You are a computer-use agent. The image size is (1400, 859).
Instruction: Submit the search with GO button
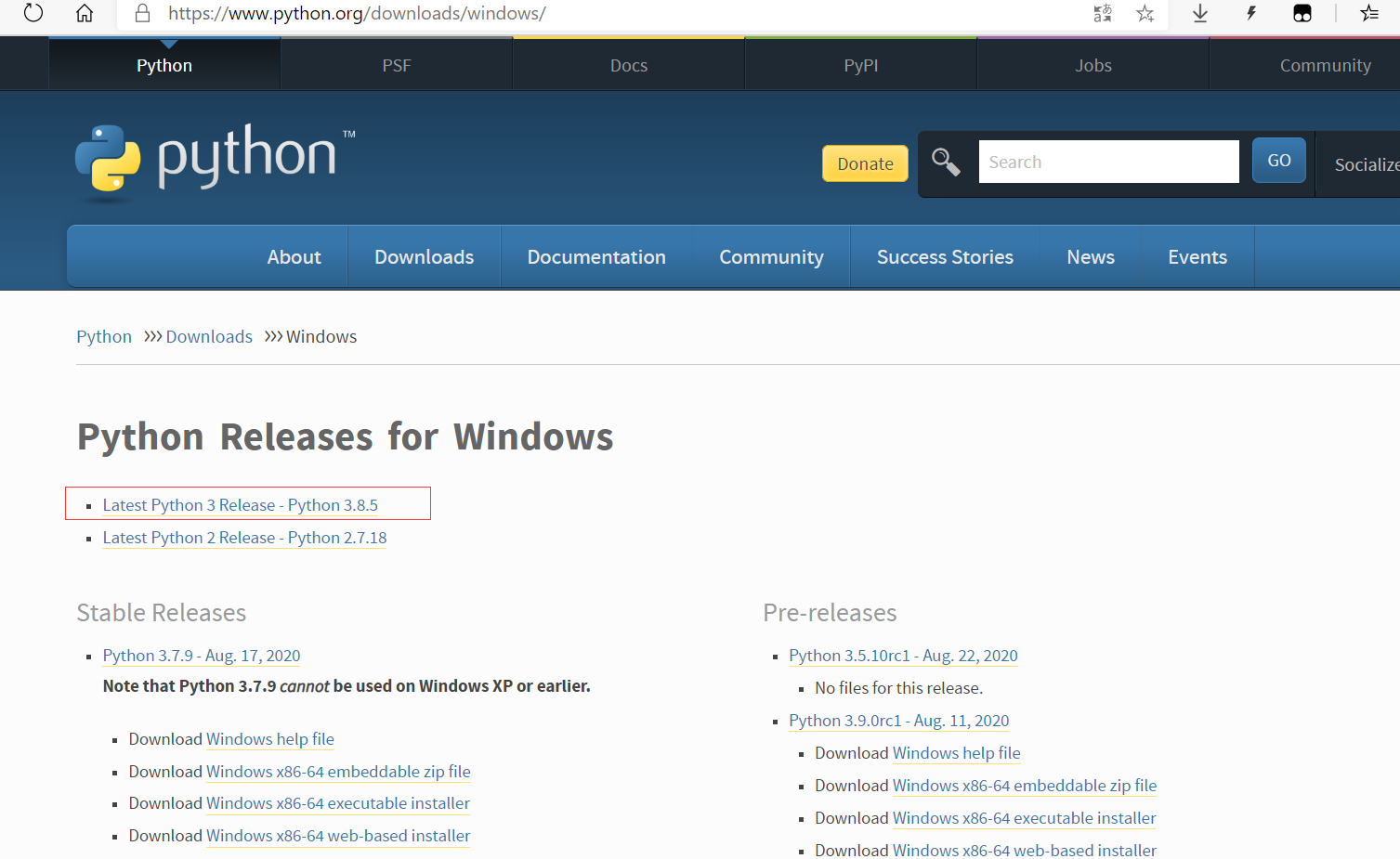pyautogui.click(x=1279, y=160)
